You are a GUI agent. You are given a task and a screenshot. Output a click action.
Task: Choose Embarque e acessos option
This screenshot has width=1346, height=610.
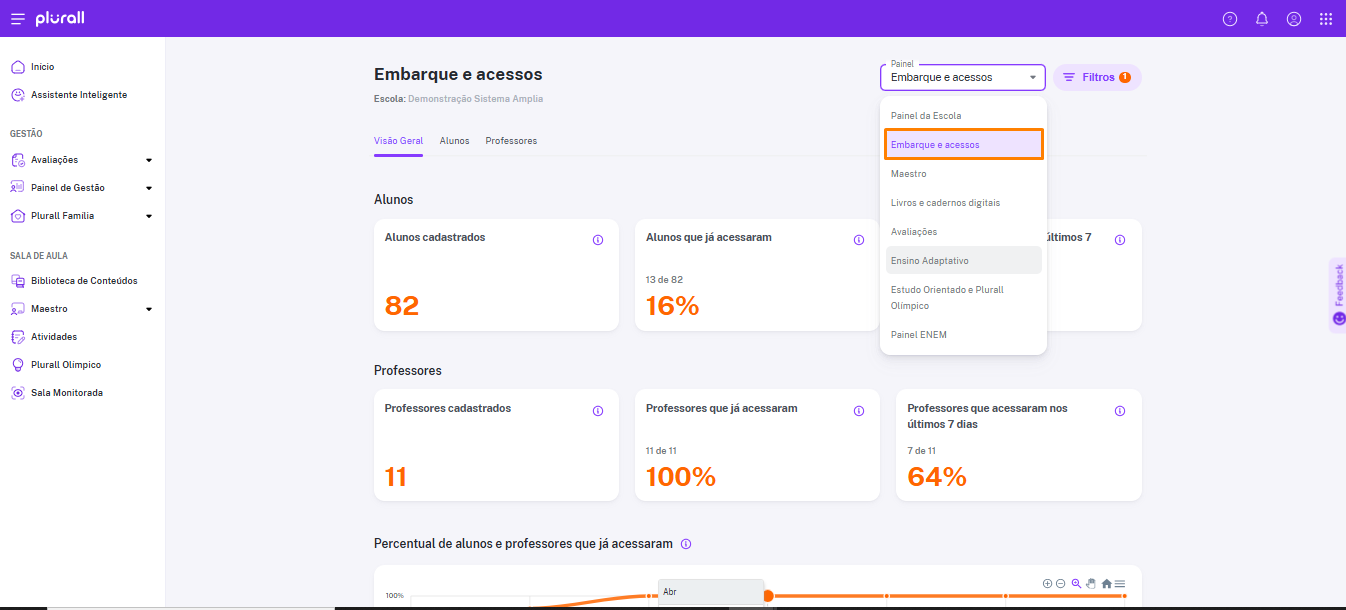(x=963, y=145)
